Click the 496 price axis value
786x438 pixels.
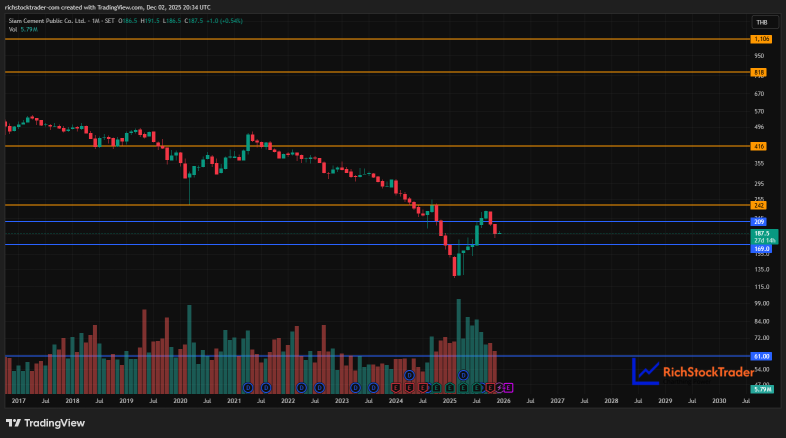(x=759, y=127)
